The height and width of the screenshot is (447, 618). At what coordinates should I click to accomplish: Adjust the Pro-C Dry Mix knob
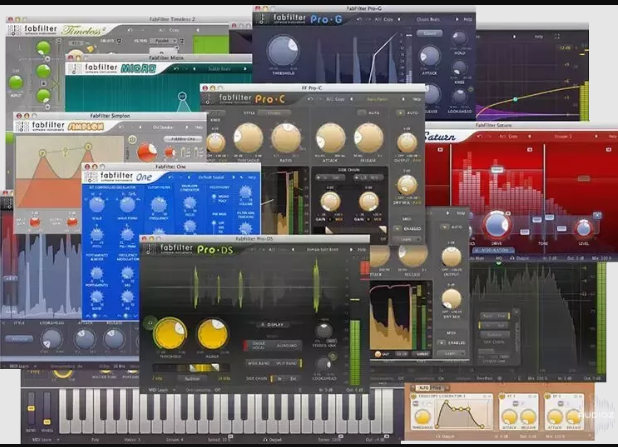[x=407, y=185]
